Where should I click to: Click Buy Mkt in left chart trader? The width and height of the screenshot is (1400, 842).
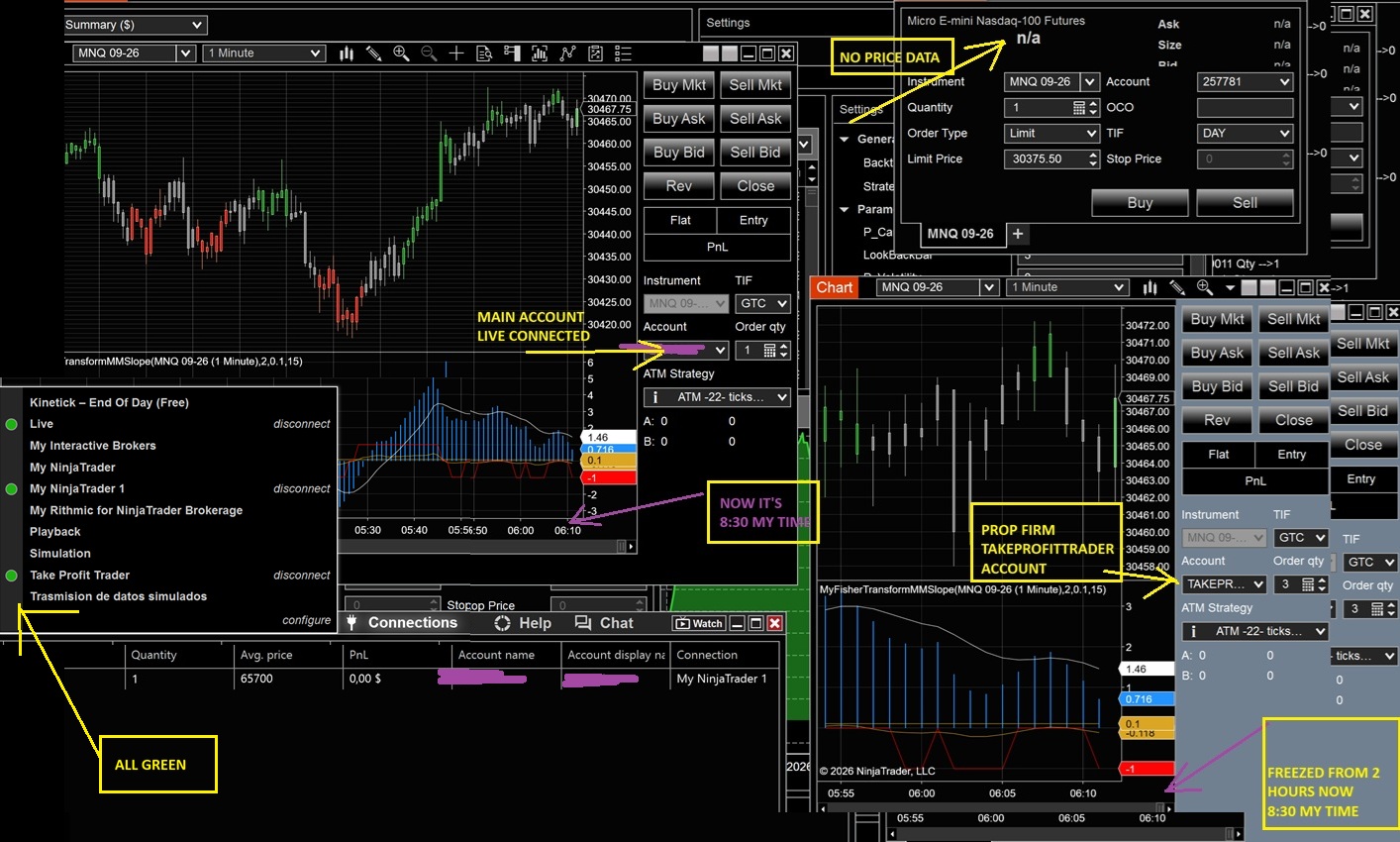(679, 85)
